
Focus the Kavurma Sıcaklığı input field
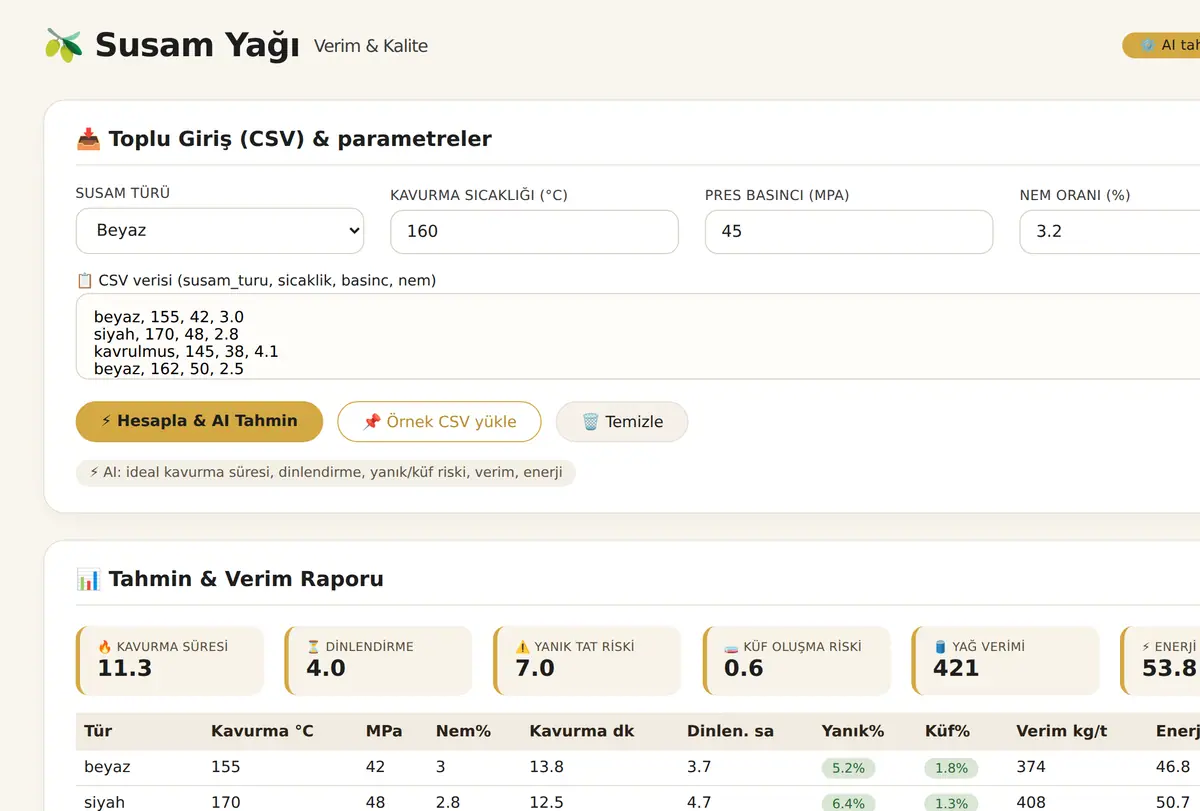534,232
